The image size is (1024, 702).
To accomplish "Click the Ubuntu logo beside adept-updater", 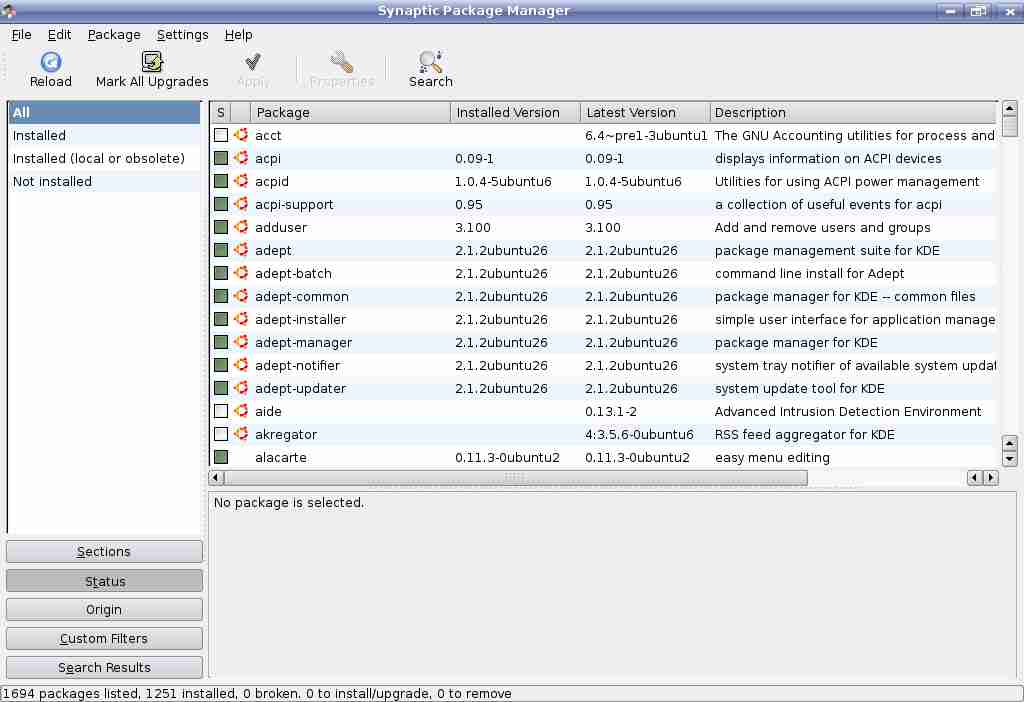I will point(241,388).
